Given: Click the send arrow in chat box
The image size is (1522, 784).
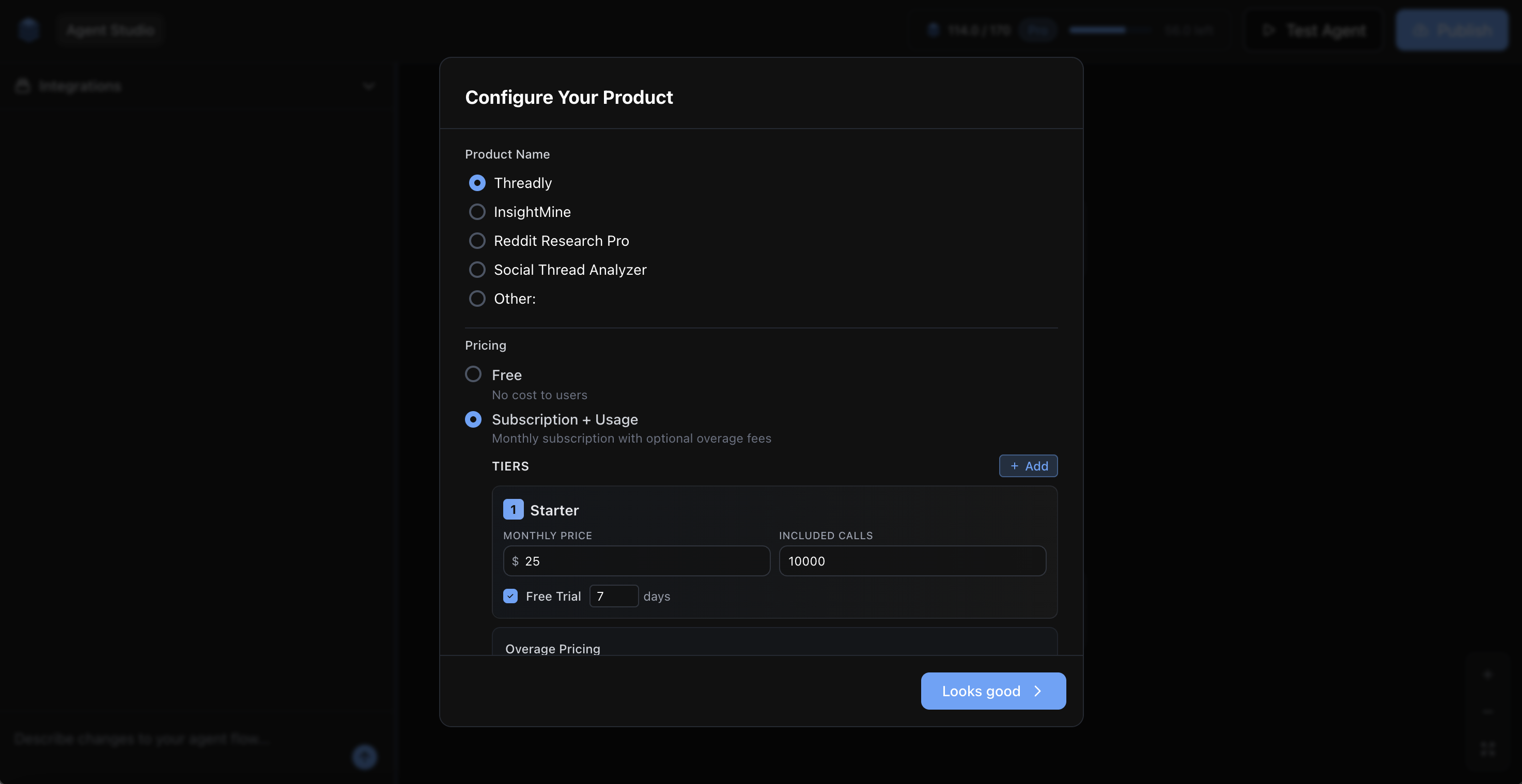Looking at the screenshot, I should (x=365, y=757).
